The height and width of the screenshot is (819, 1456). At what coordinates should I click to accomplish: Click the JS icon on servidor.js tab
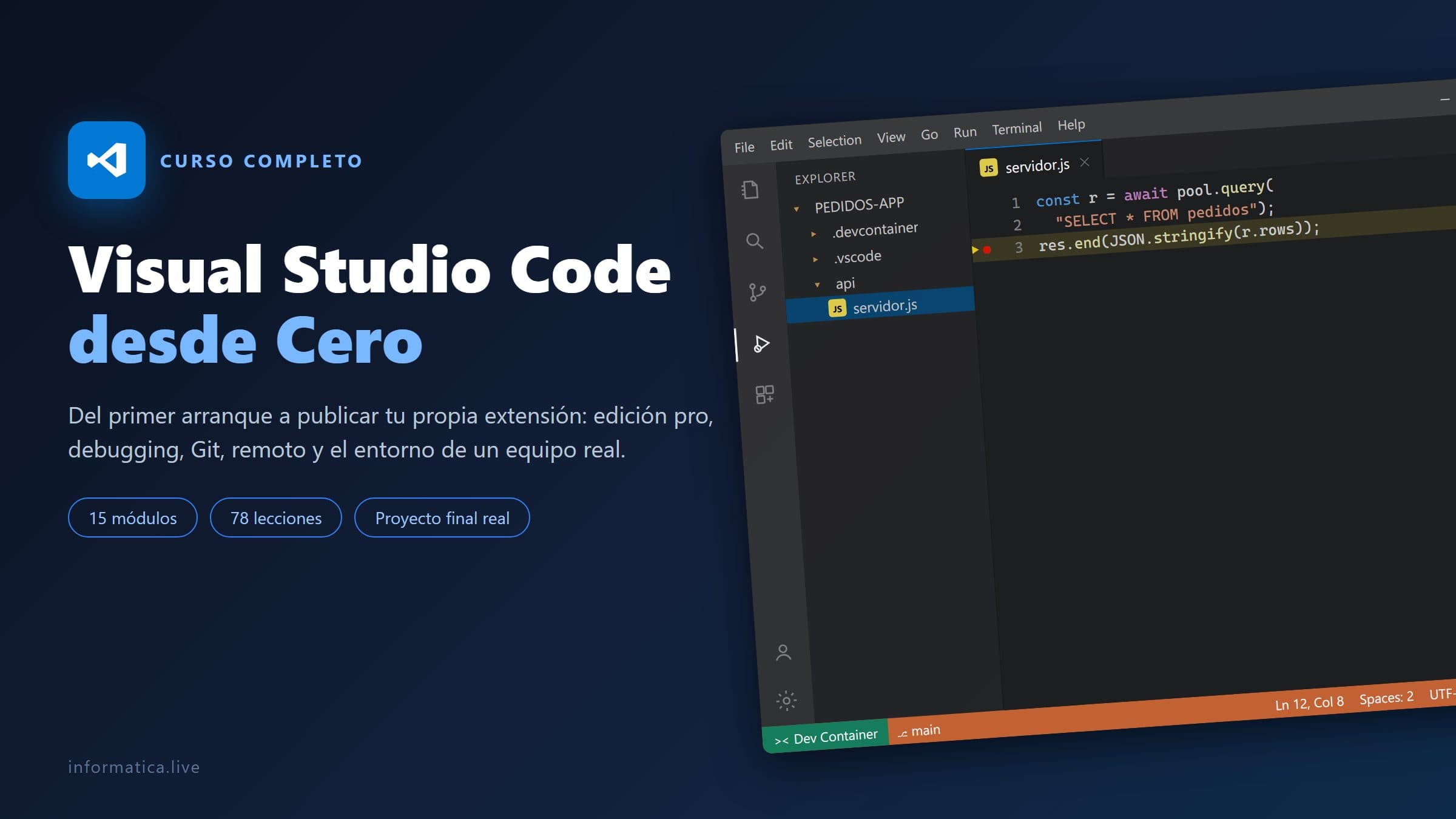[x=988, y=168]
